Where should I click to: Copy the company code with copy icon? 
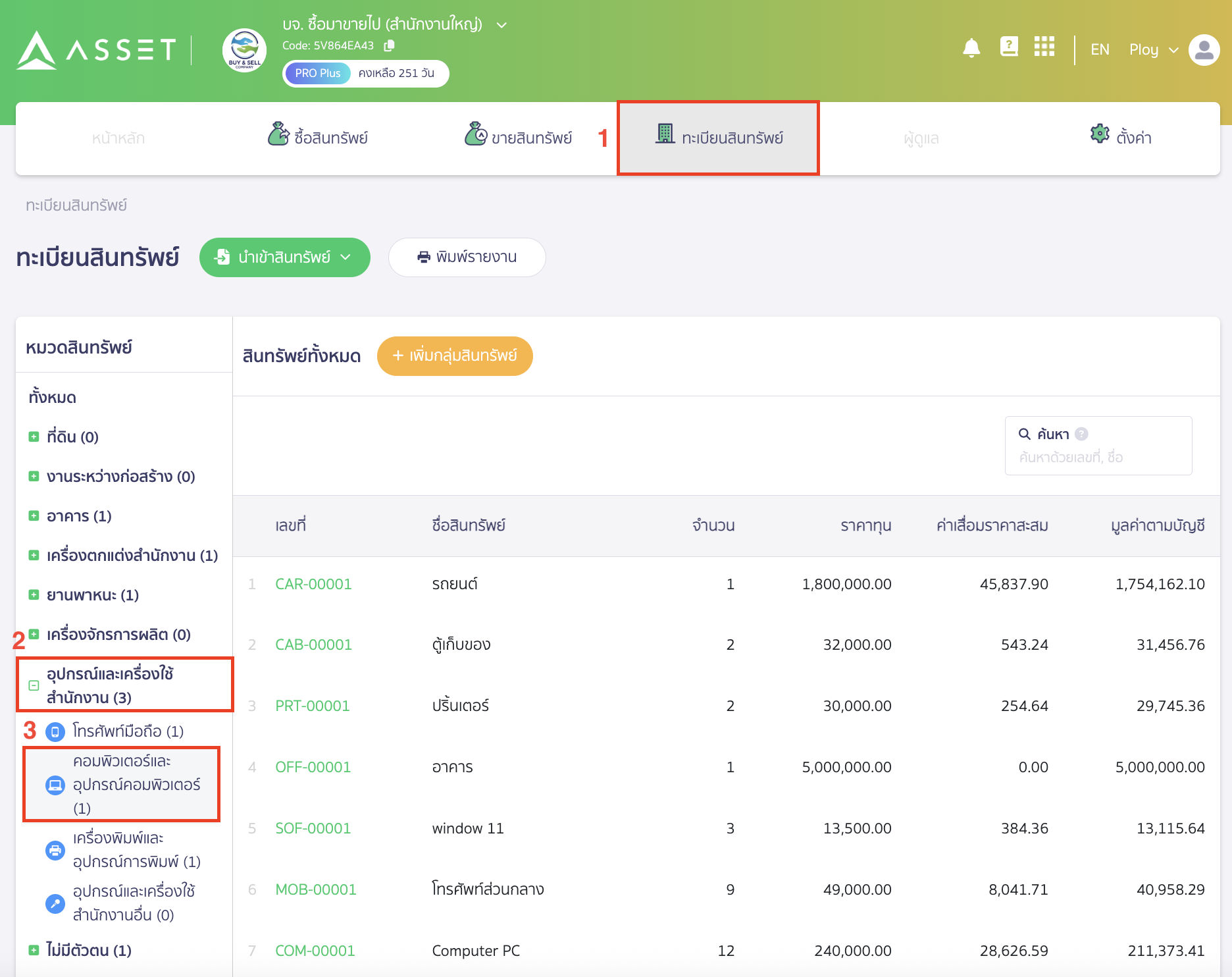pos(389,45)
